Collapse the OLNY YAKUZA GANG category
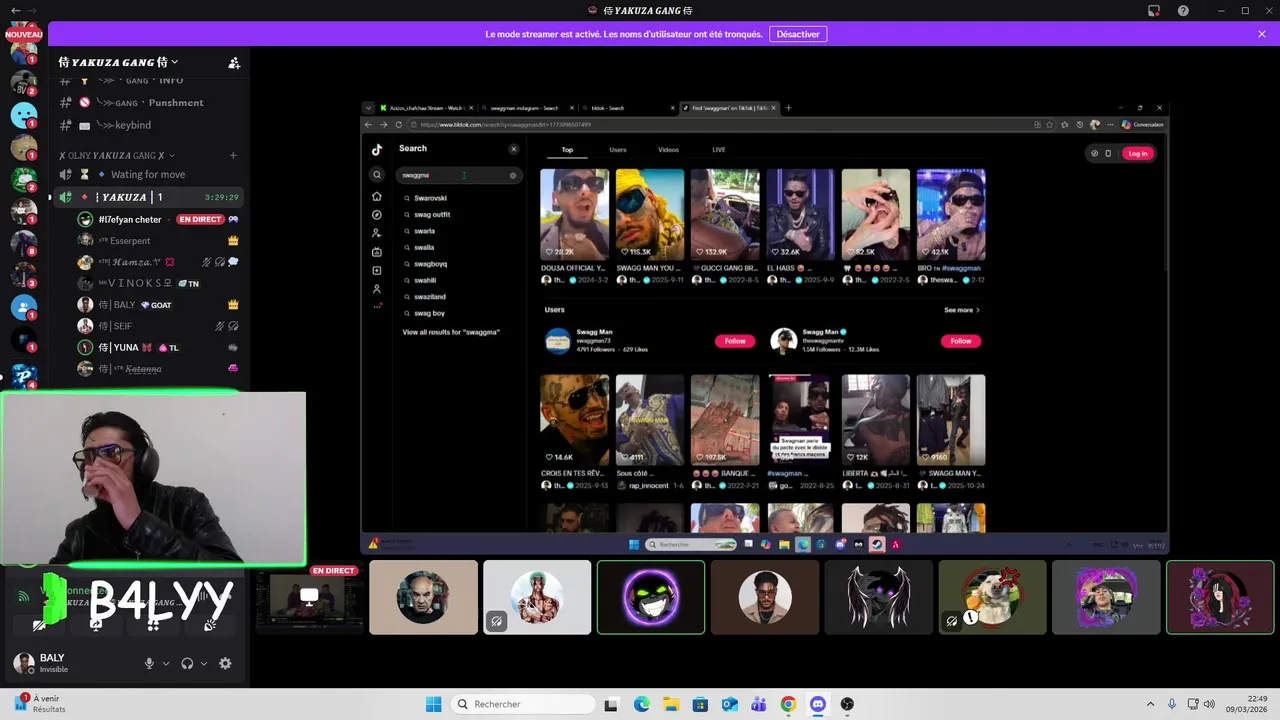The width and height of the screenshot is (1280, 720). pyautogui.click(x=117, y=155)
